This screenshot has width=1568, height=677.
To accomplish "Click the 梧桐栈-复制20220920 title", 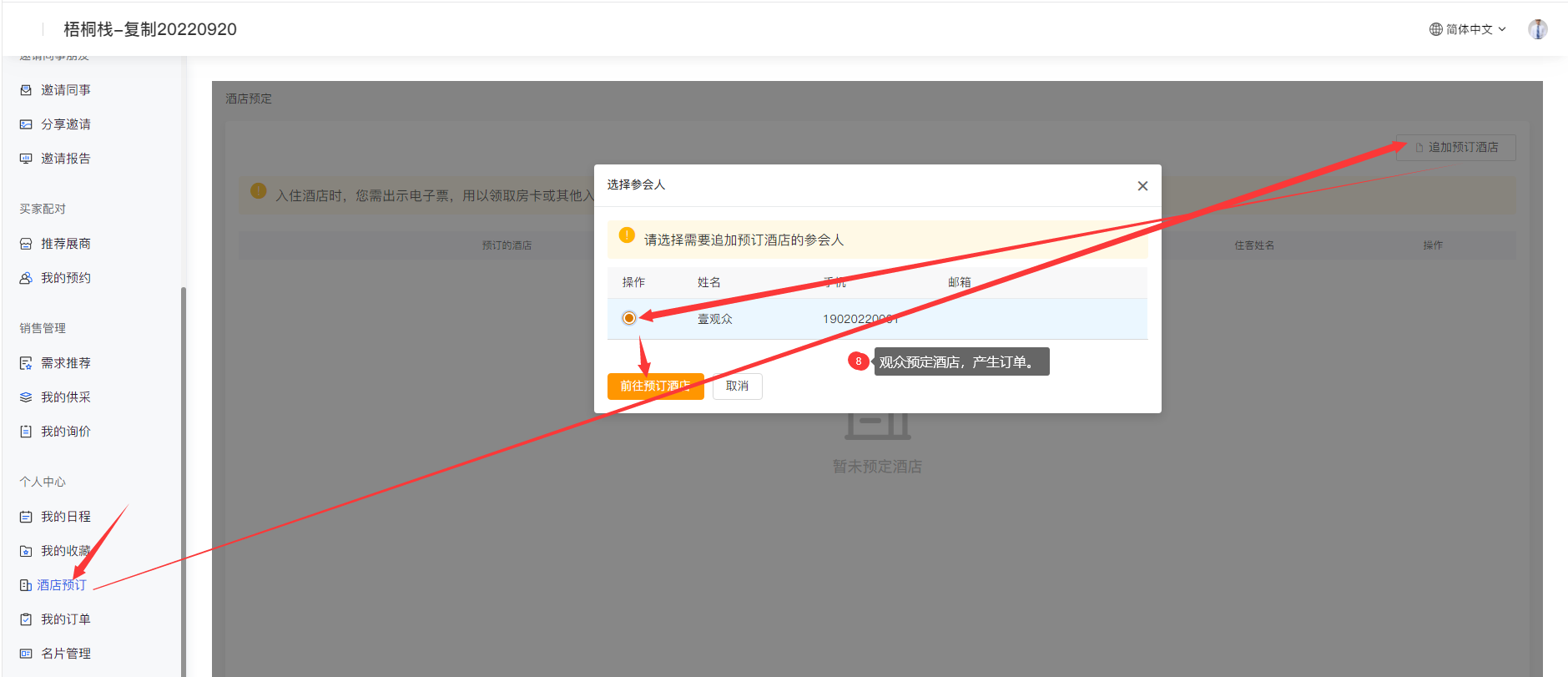I will [150, 29].
